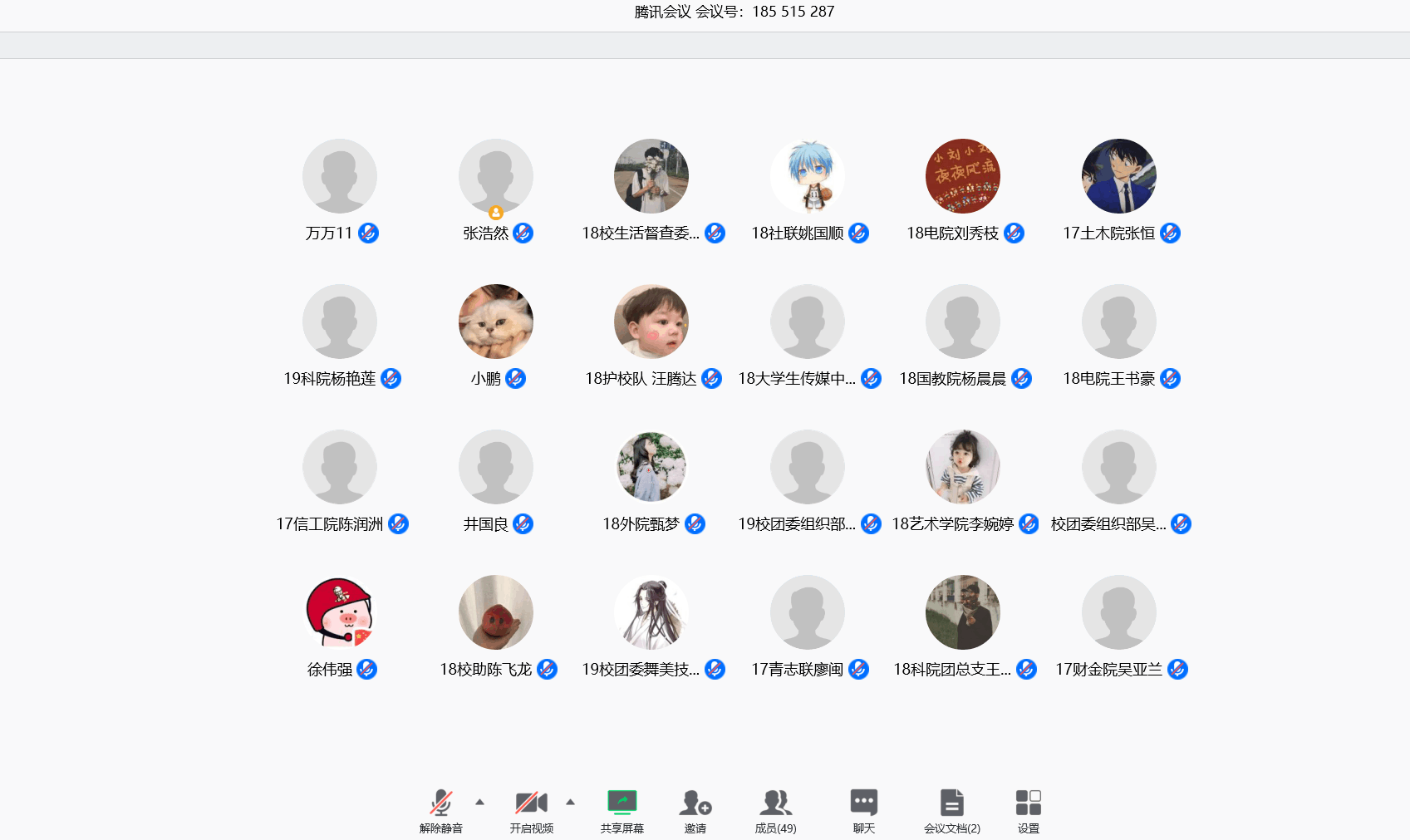This screenshot has height=840, width=1410.
Task: Open the chat (聊天) panel
Action: [x=863, y=803]
